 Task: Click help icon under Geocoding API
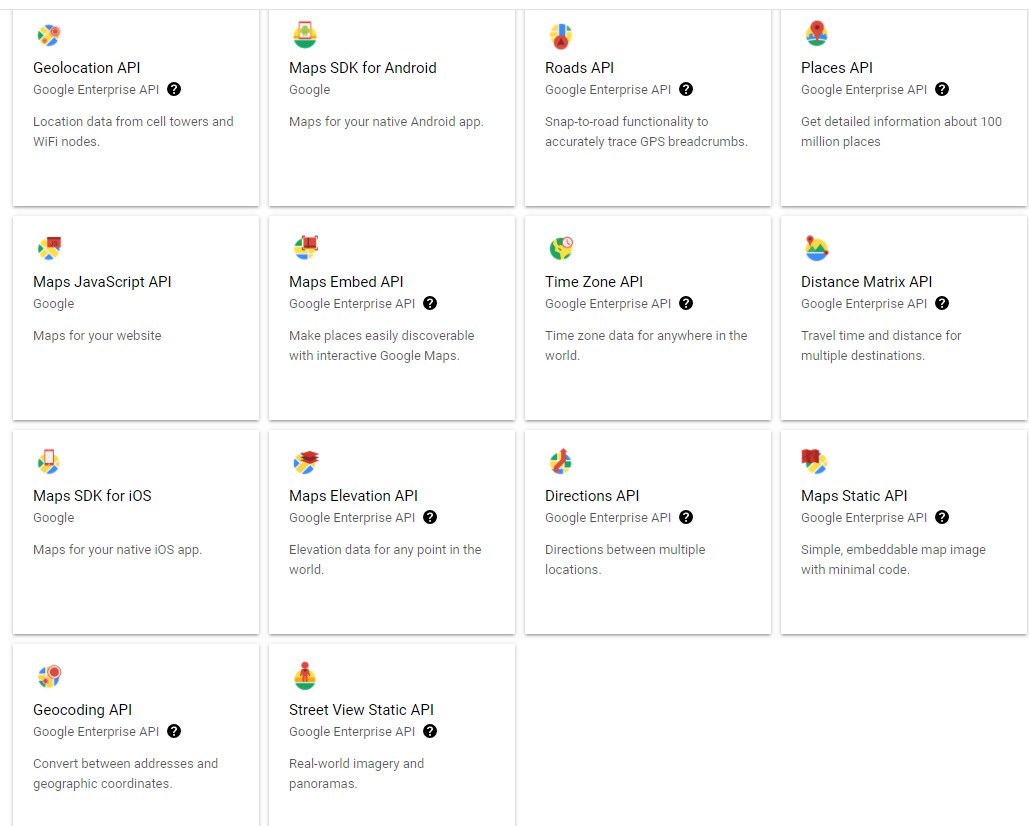[174, 731]
